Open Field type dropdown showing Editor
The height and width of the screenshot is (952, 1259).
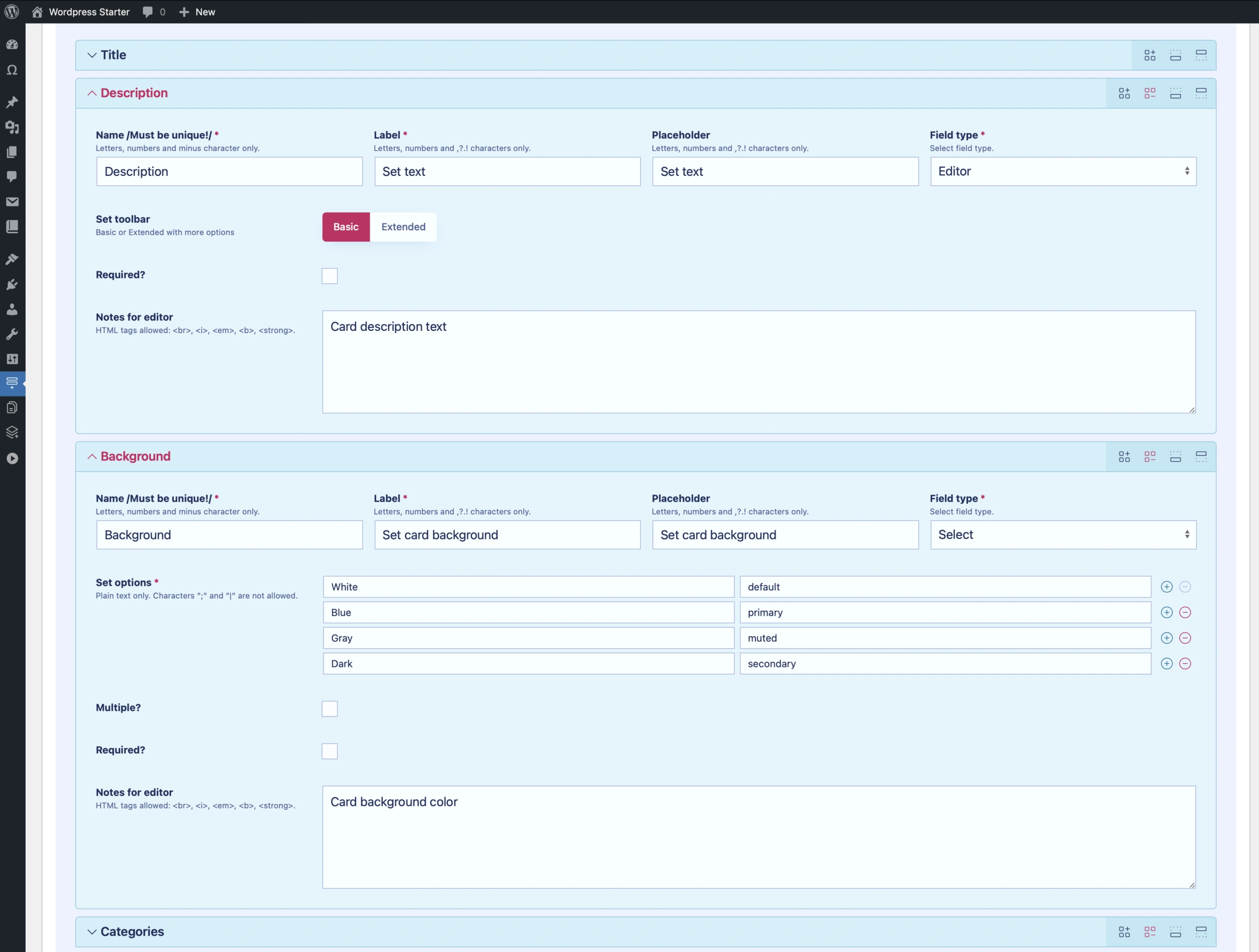[1063, 171]
